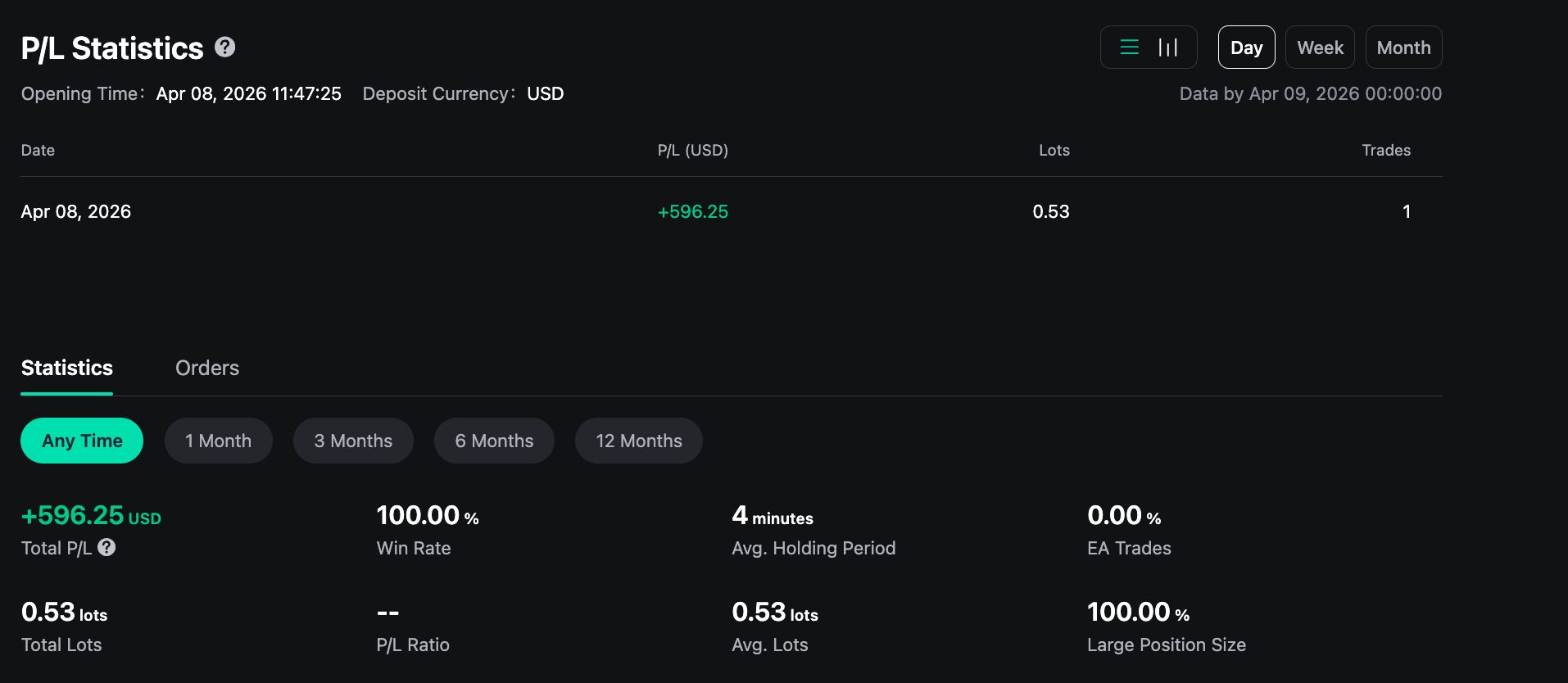This screenshot has width=1568, height=683.
Task: Click the Date column header
Action: coord(38,150)
